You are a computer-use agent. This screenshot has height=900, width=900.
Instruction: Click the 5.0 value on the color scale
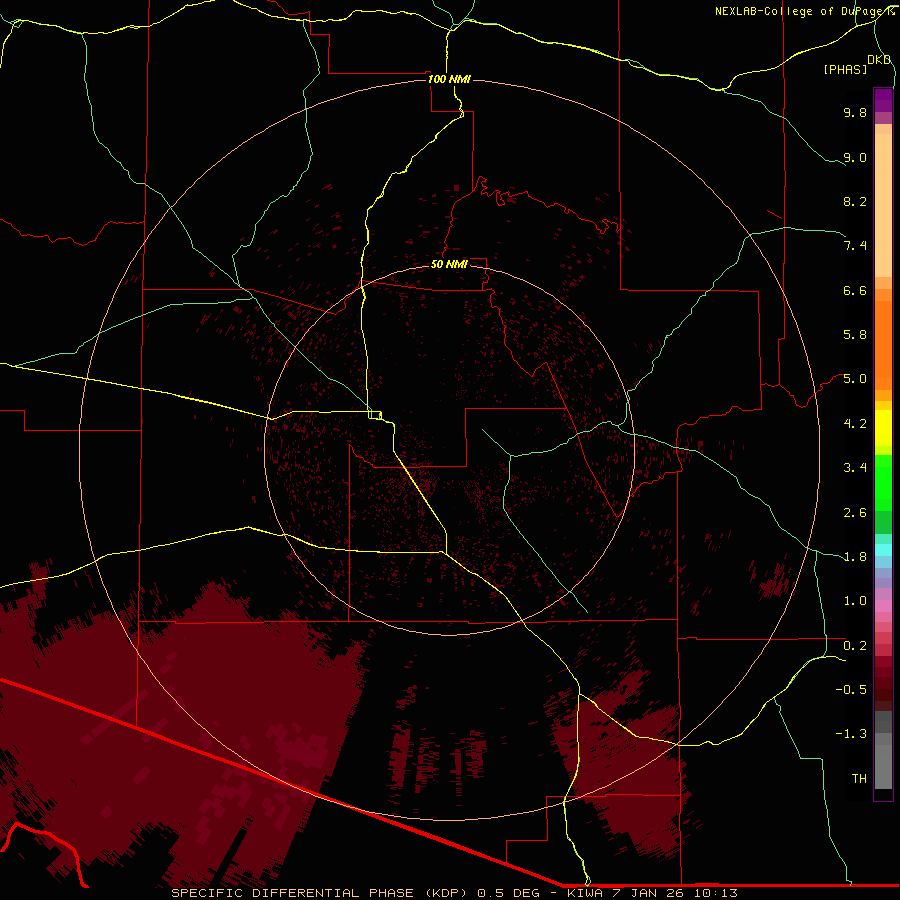pyautogui.click(x=855, y=379)
